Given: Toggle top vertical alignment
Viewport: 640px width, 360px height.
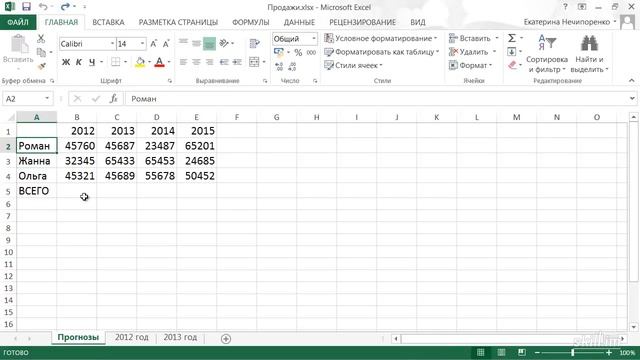Looking at the screenshot, I should pos(183,43).
